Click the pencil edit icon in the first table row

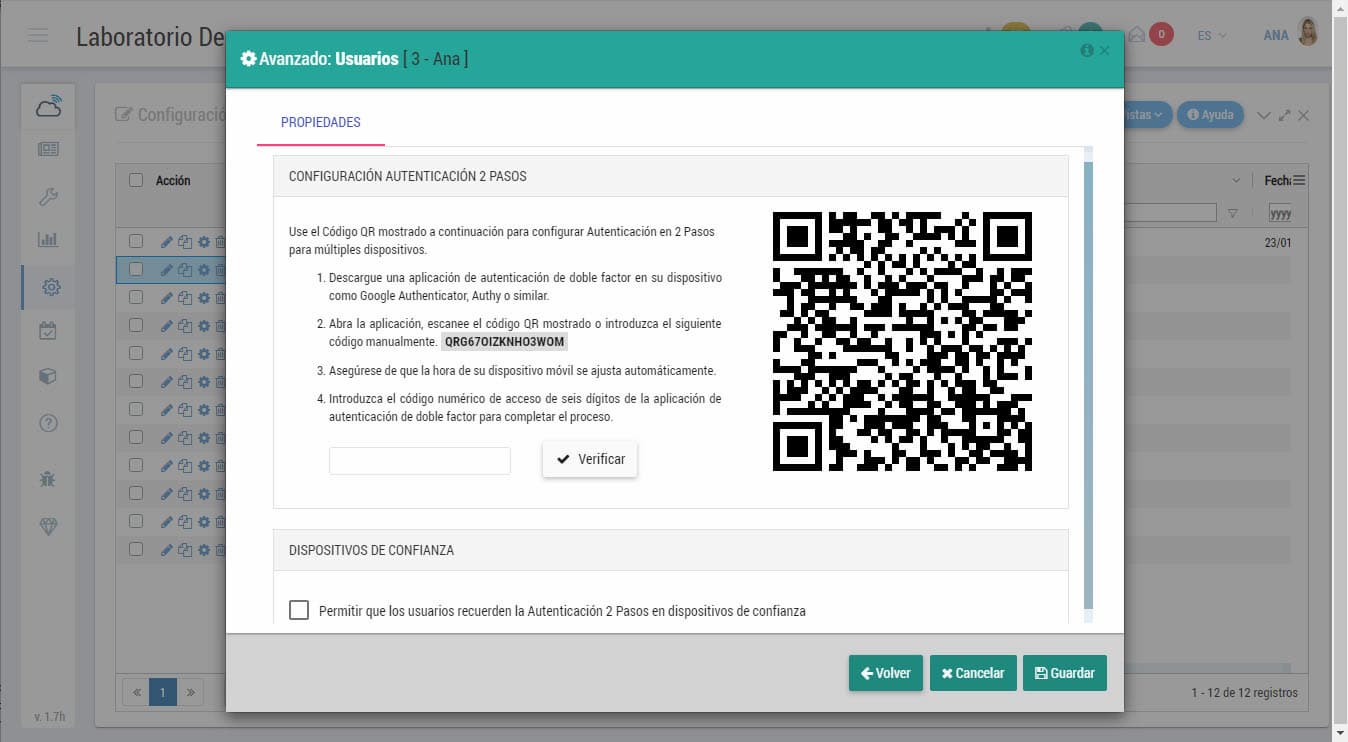pyautogui.click(x=166, y=242)
